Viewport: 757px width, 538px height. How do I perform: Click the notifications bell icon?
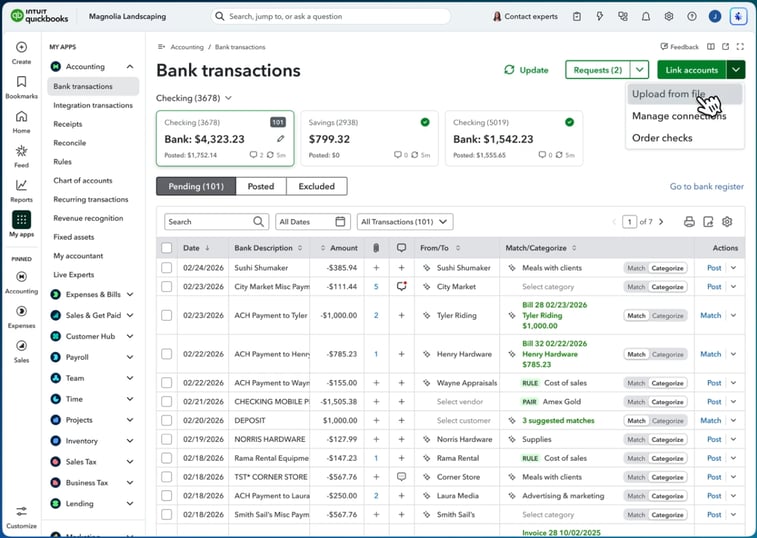point(646,17)
